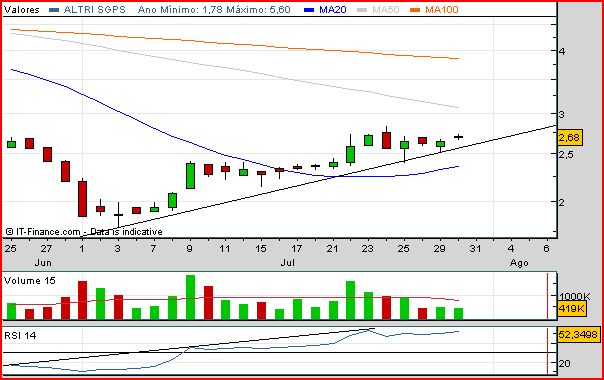Click the price axis label 2,5
The width and height of the screenshot is (604, 380).
click(x=566, y=155)
